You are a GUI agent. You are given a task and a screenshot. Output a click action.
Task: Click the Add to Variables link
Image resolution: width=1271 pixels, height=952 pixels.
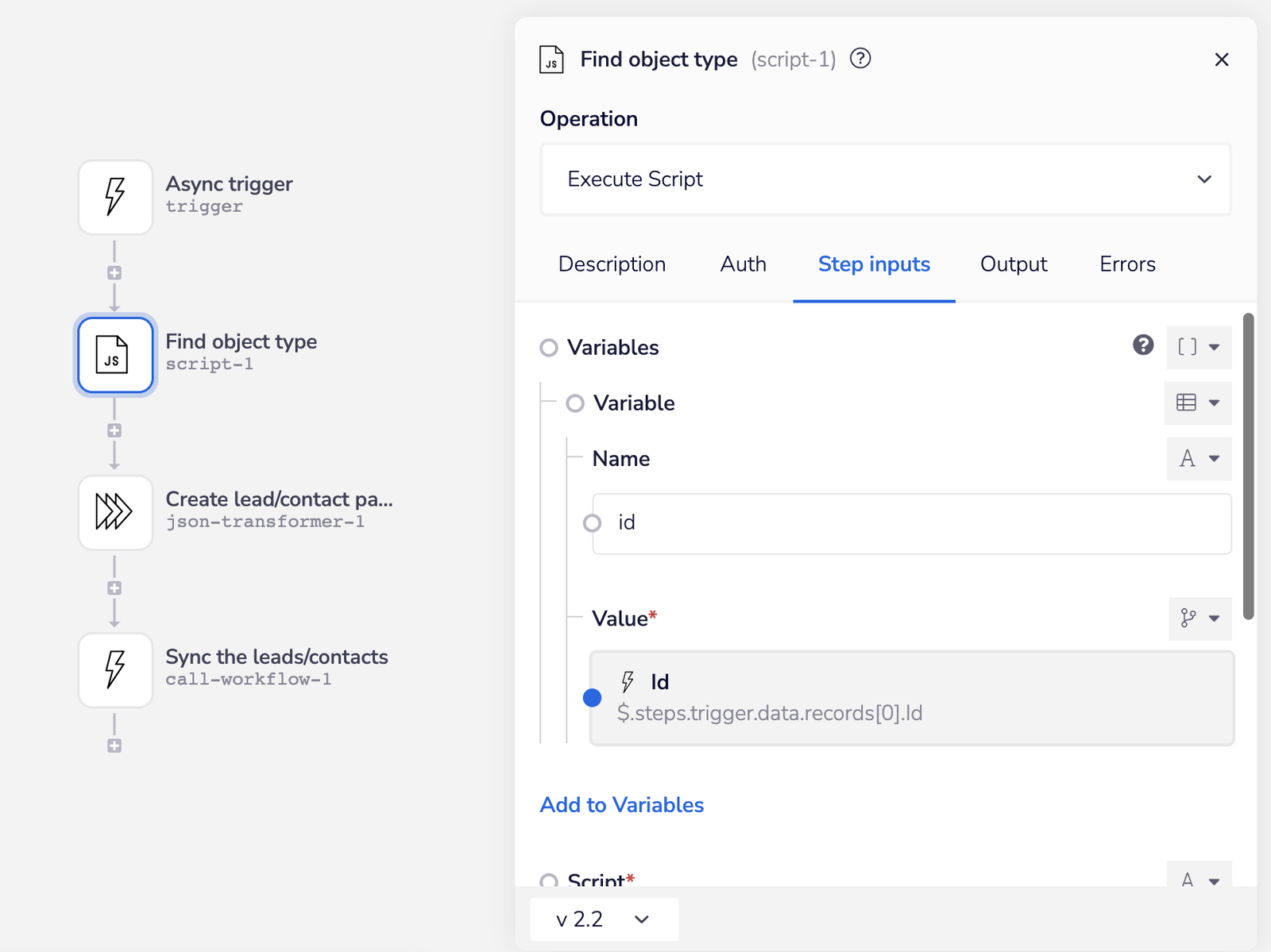[x=622, y=805]
